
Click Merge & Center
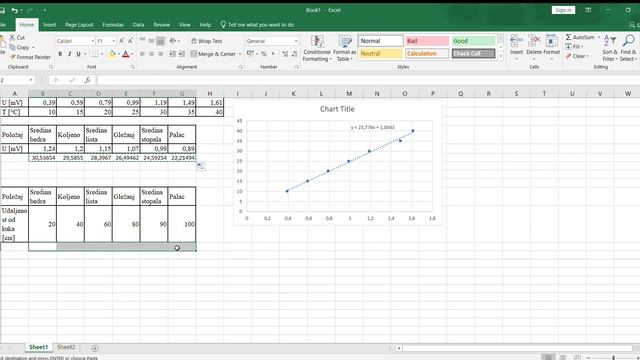click(213, 54)
